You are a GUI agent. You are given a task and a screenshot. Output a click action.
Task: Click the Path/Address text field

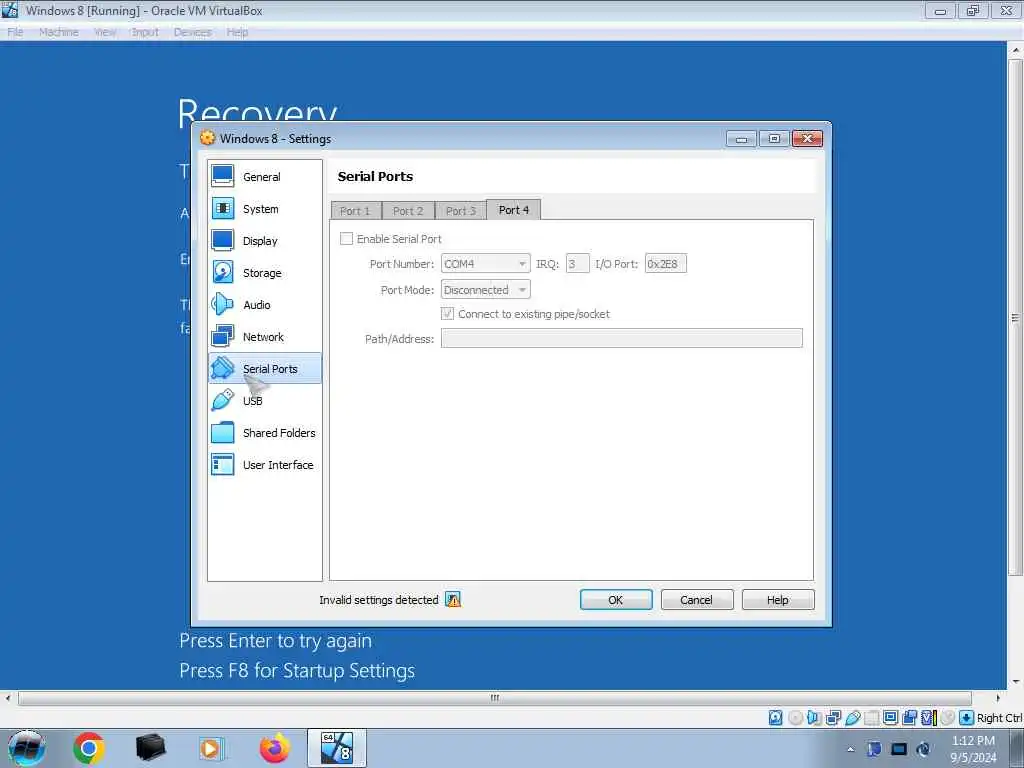(622, 338)
